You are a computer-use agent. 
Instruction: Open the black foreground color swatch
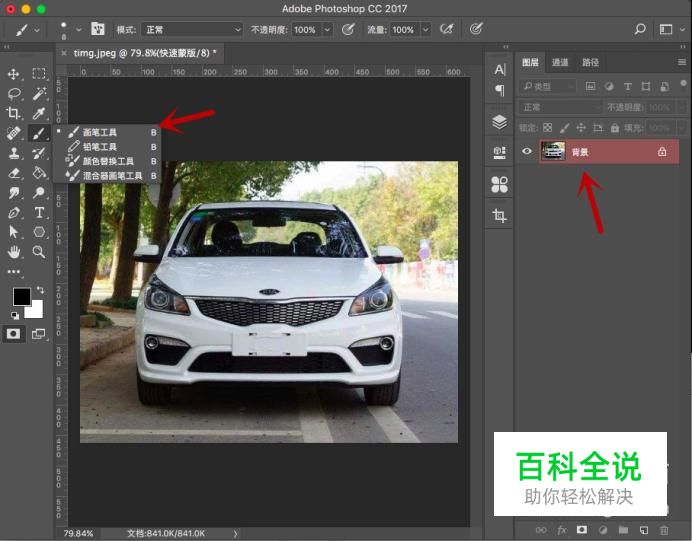tap(20, 296)
